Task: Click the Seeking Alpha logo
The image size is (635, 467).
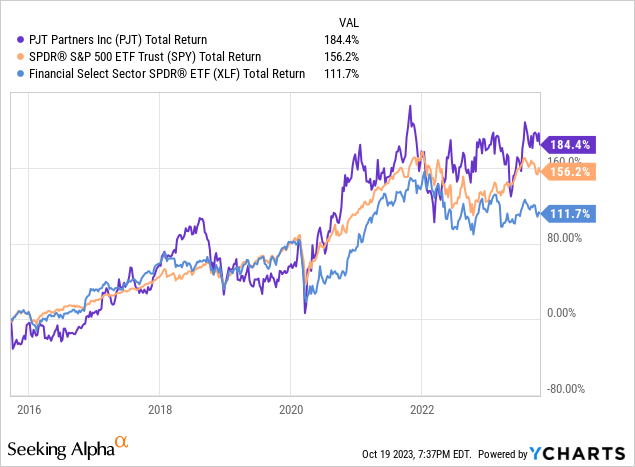Action: [70, 446]
